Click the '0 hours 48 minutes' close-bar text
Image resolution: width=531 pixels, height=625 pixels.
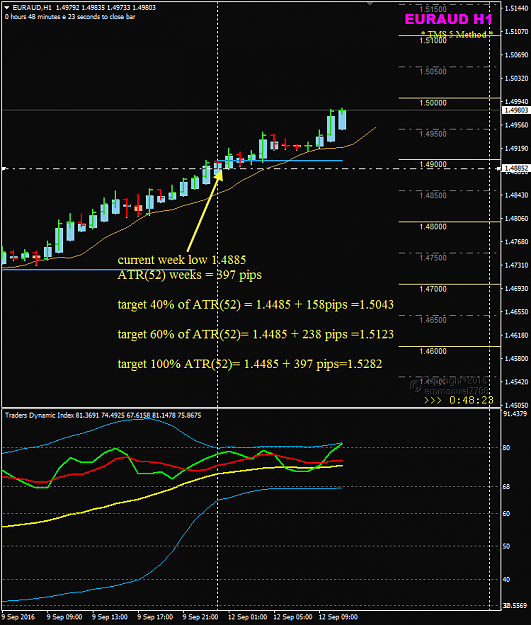[x=70, y=17]
